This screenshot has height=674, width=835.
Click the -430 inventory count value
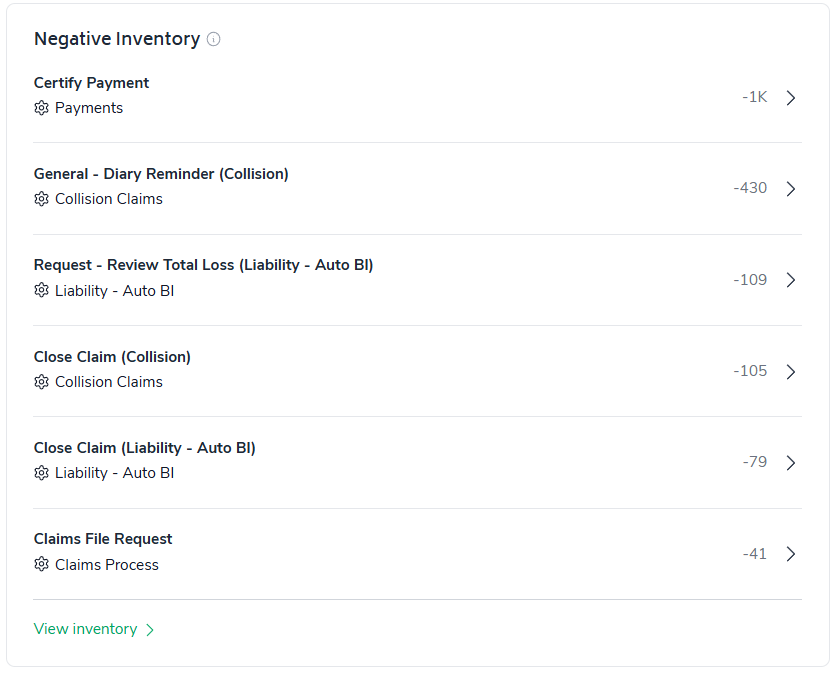click(750, 188)
